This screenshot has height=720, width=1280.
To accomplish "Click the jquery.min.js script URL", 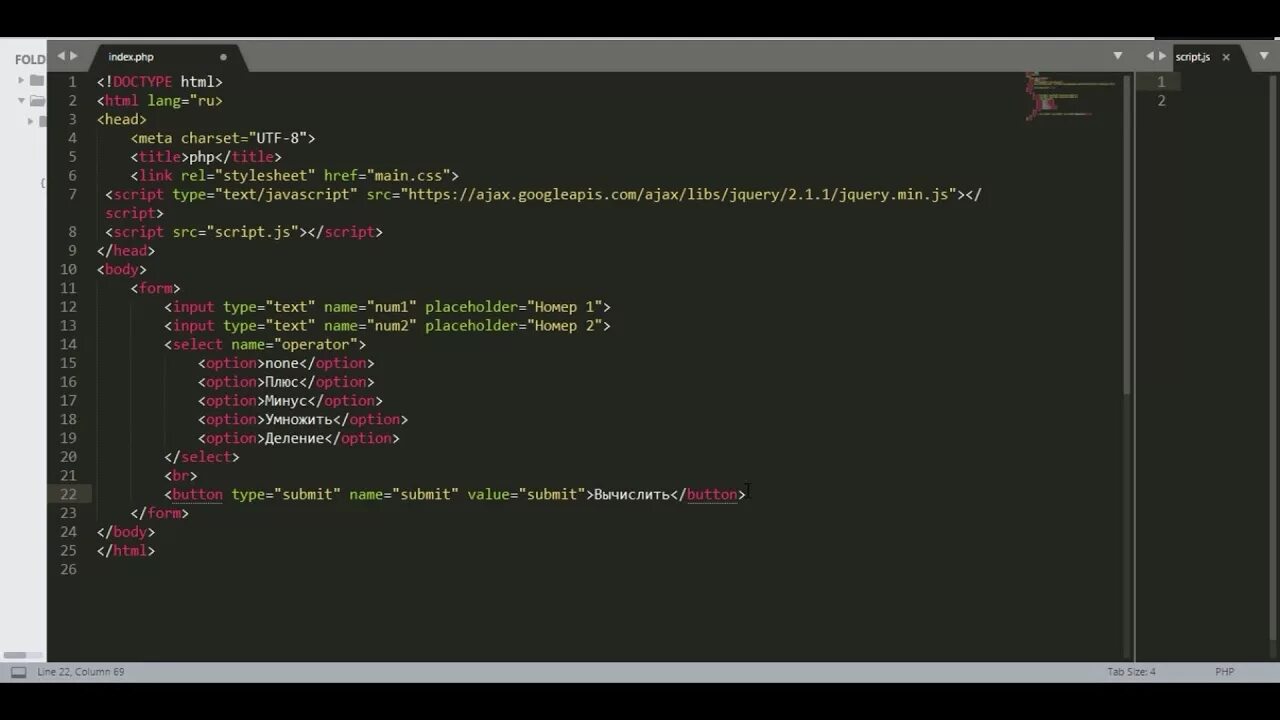I will click(677, 194).
